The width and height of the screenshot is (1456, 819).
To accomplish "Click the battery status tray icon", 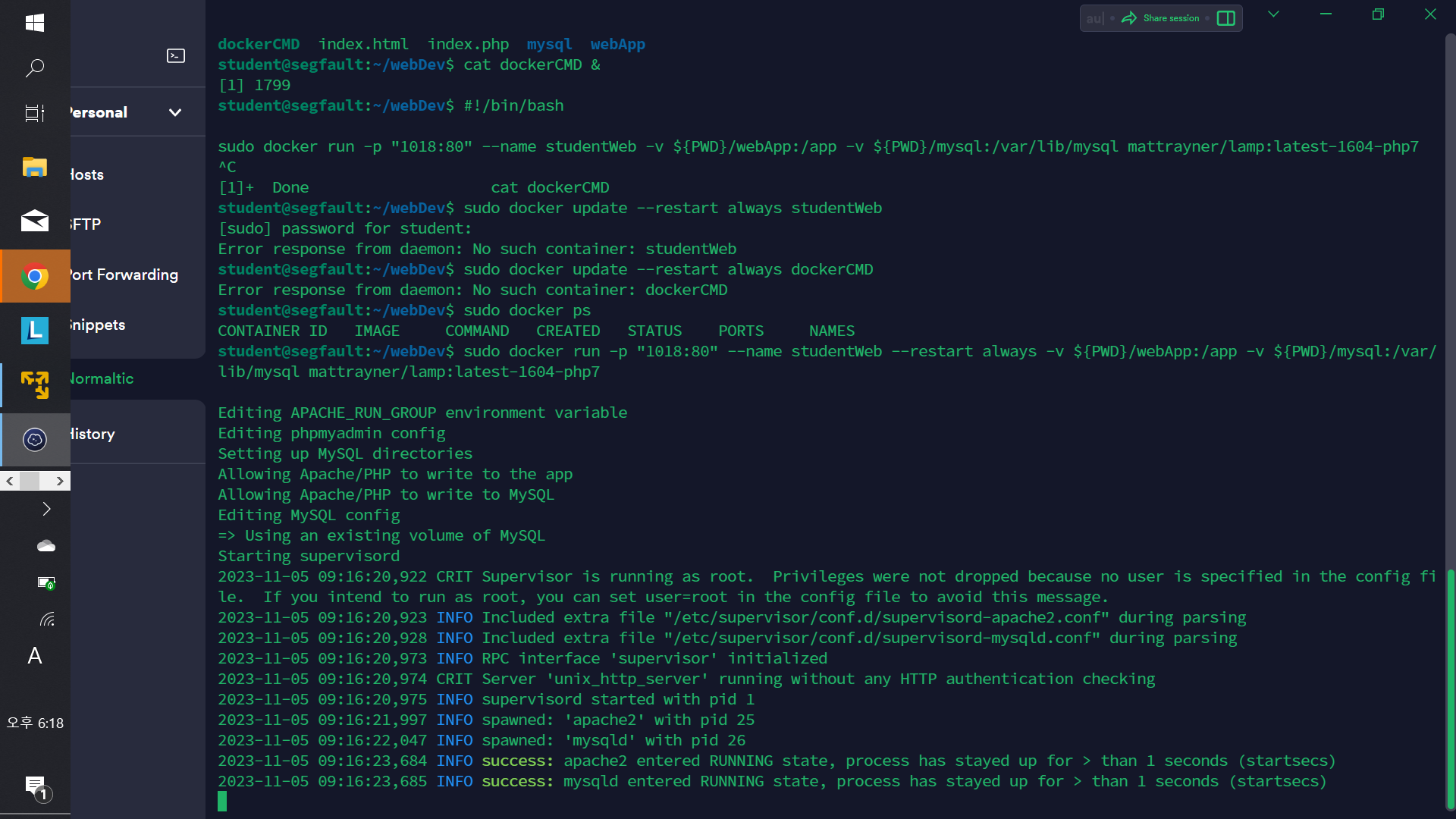I will pyautogui.click(x=46, y=582).
